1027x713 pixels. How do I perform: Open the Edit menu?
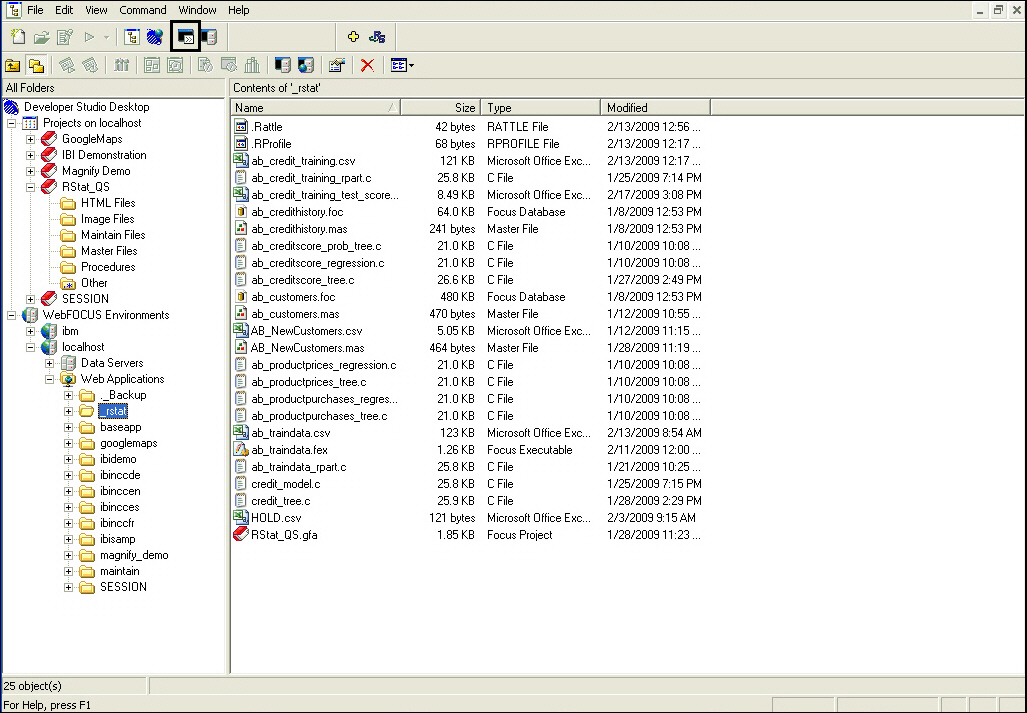click(64, 10)
